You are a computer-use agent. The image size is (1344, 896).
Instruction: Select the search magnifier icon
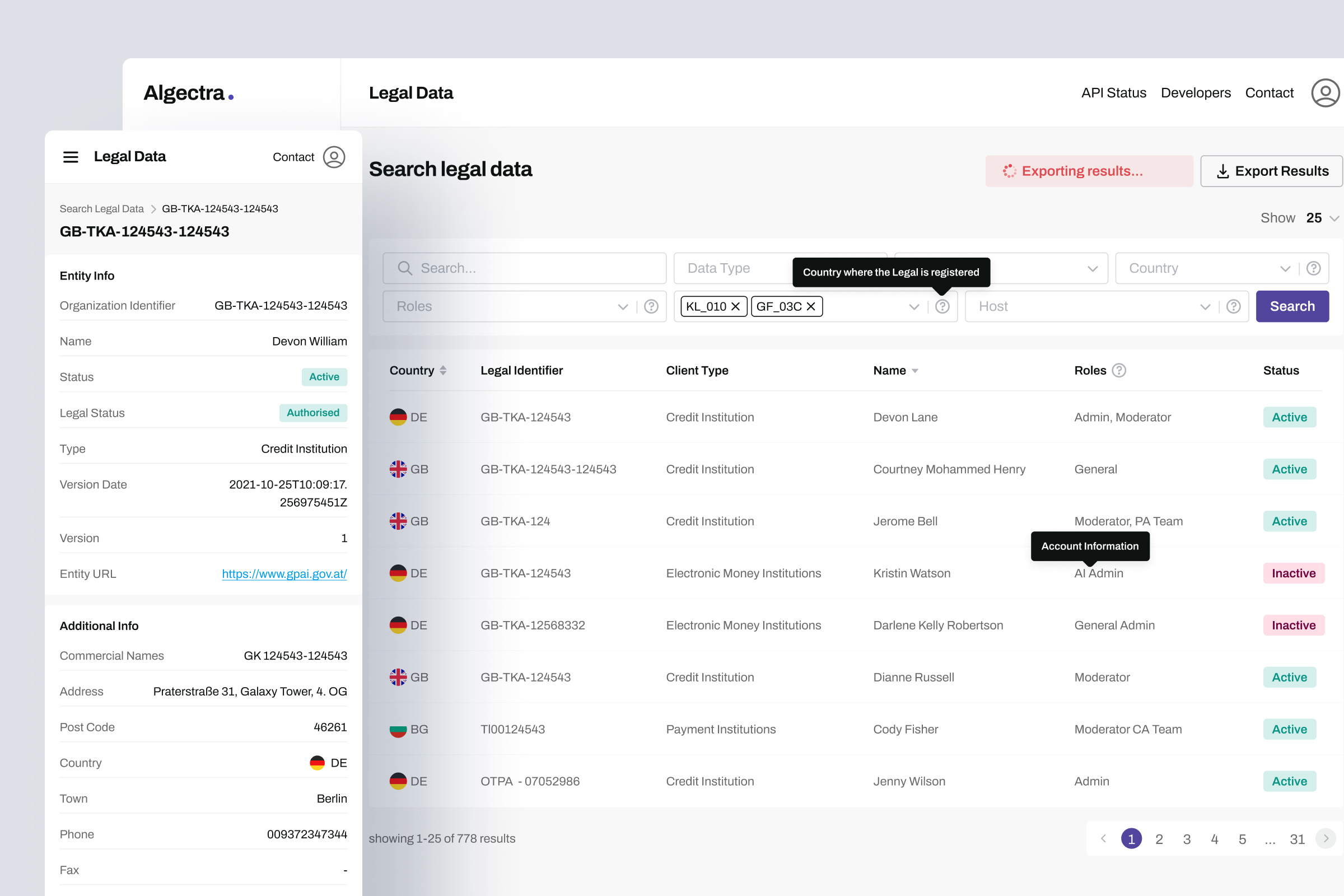tap(404, 268)
